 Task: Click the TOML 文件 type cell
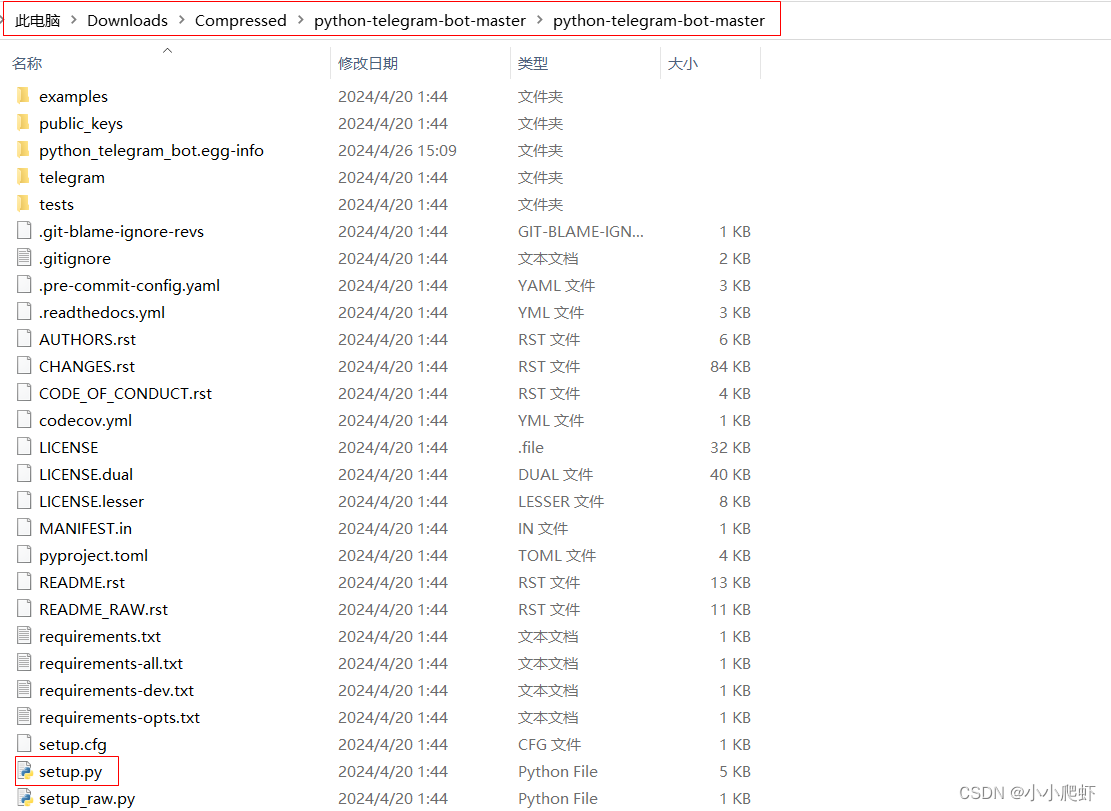point(556,555)
